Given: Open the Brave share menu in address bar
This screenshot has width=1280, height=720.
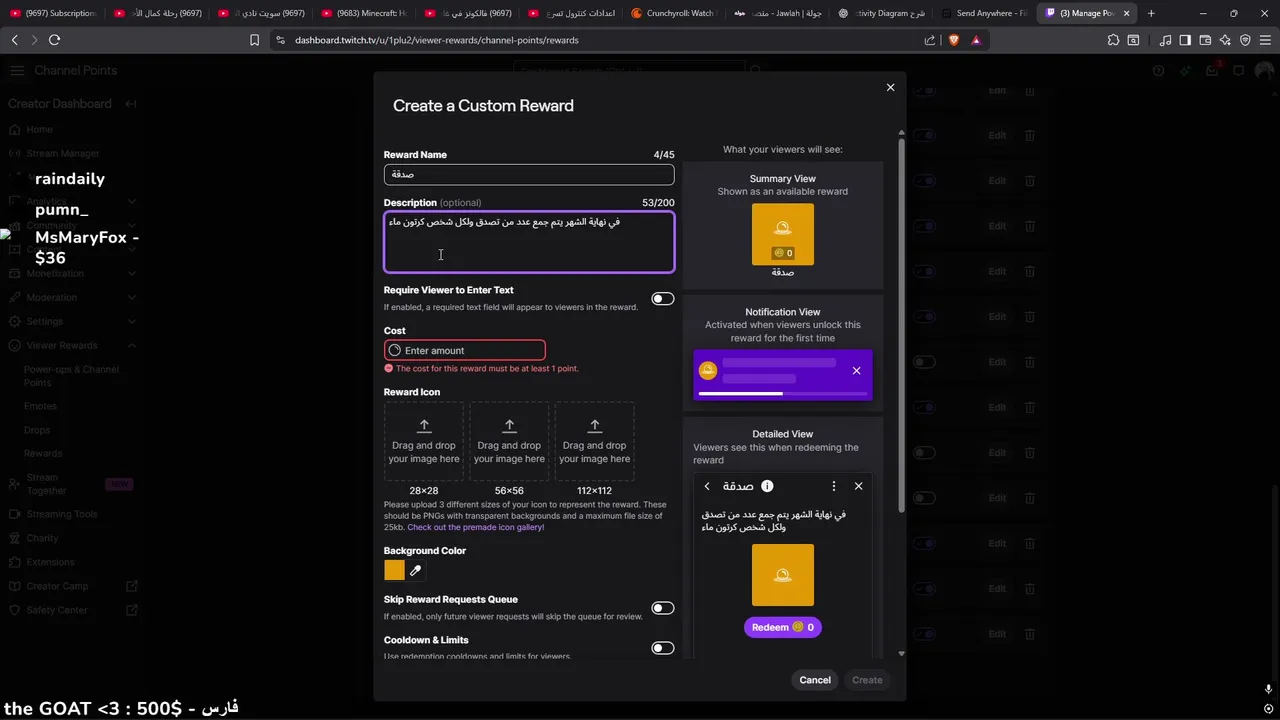Looking at the screenshot, I should click(x=930, y=40).
